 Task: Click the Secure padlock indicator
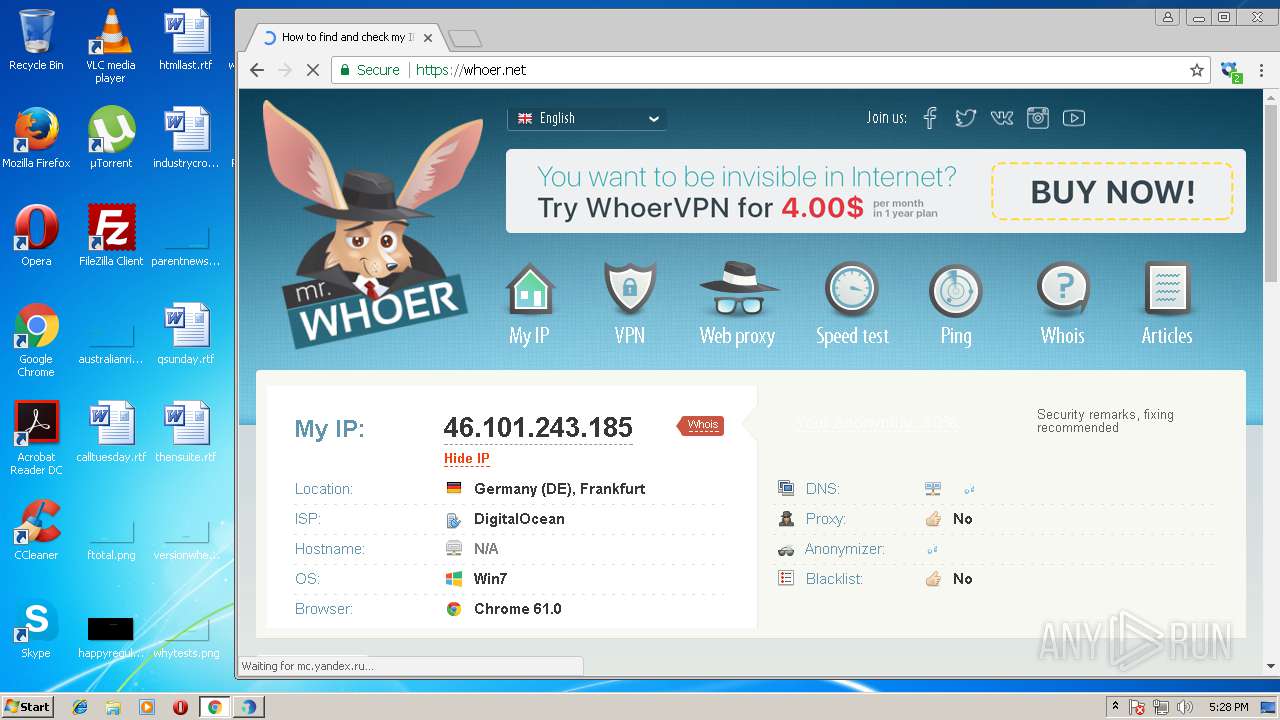click(x=369, y=70)
